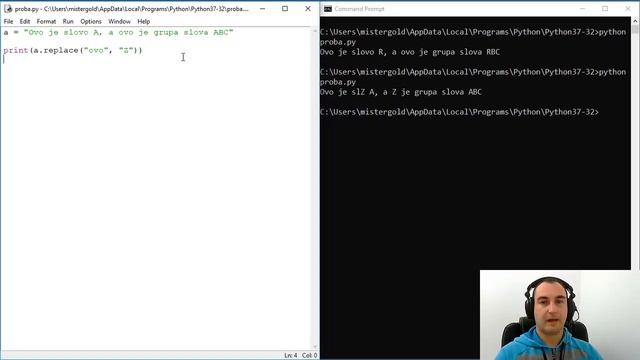This screenshot has height=360, width=640.
Task: Click the Command Prompt scrollbar up arrow
Action: click(635, 20)
